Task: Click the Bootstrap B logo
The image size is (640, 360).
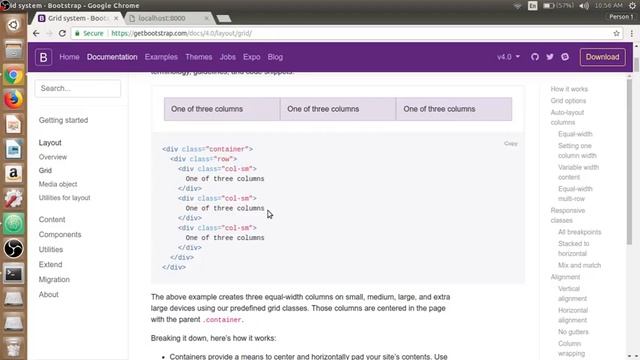Action: pyautogui.click(x=43, y=57)
